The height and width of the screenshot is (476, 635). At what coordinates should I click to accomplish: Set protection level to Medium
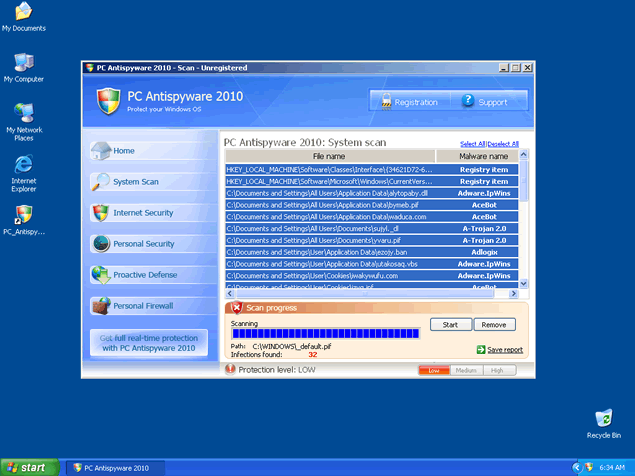pyautogui.click(x=467, y=370)
